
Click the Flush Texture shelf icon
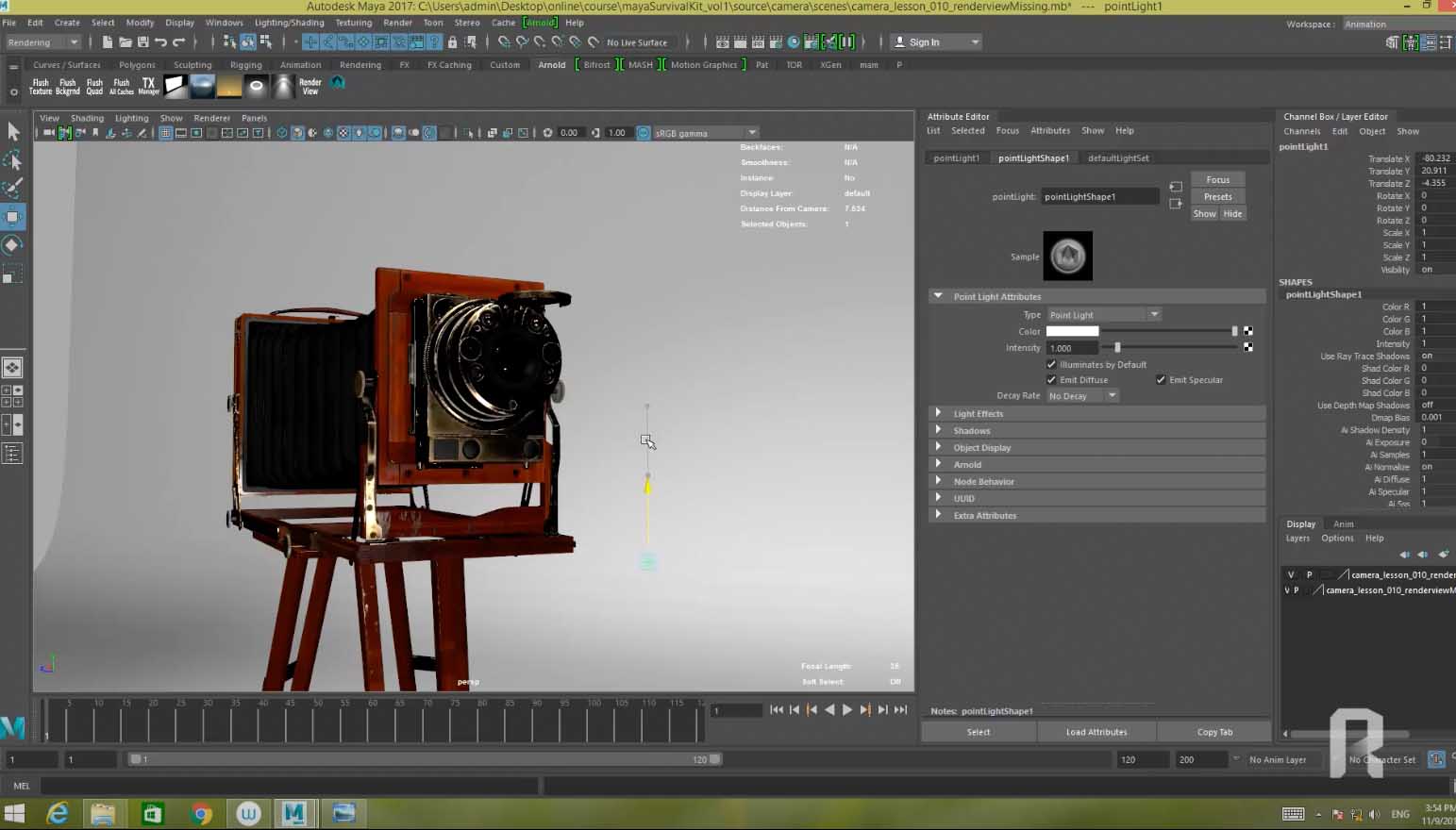coord(41,86)
